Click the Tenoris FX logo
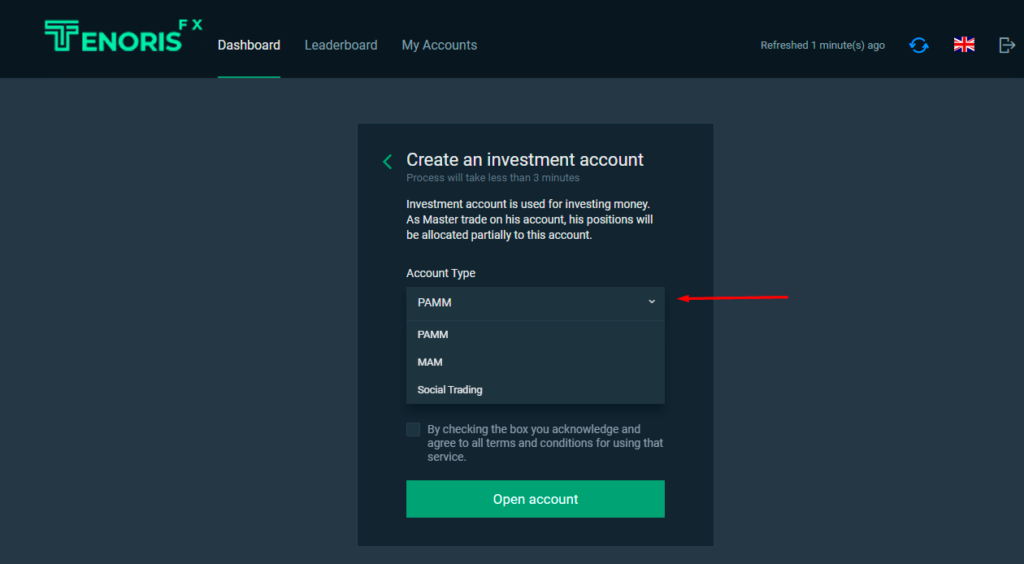 (120, 37)
